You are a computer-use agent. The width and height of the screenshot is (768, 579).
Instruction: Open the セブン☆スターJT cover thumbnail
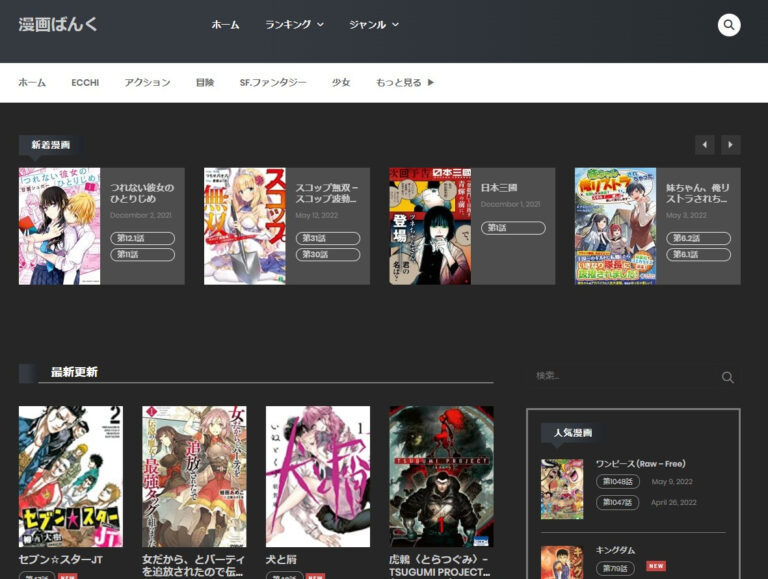[x=71, y=476]
